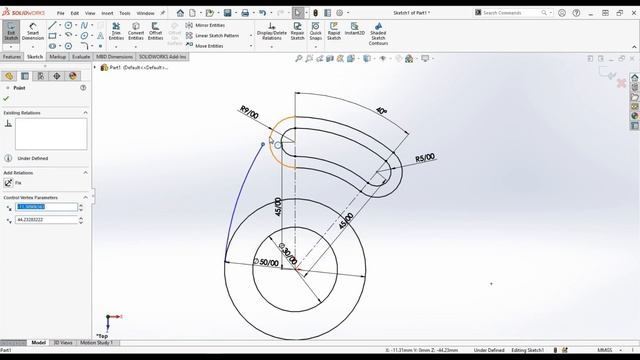640x360 pixels.
Task: Collapse the Control Vertex Parameters section
Action: [85, 198]
